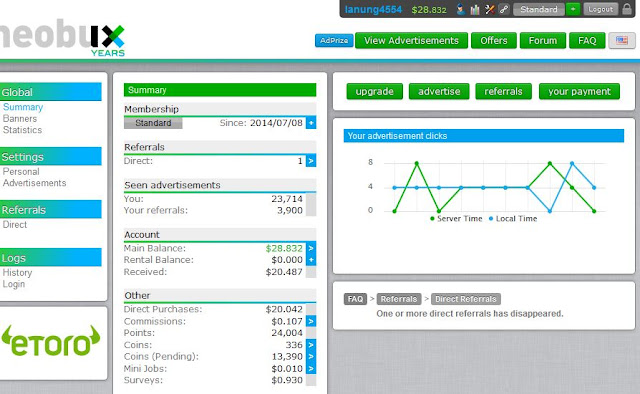640x394 pixels.
Task: Click the padlock icon next to Logout
Action: tap(627, 9)
